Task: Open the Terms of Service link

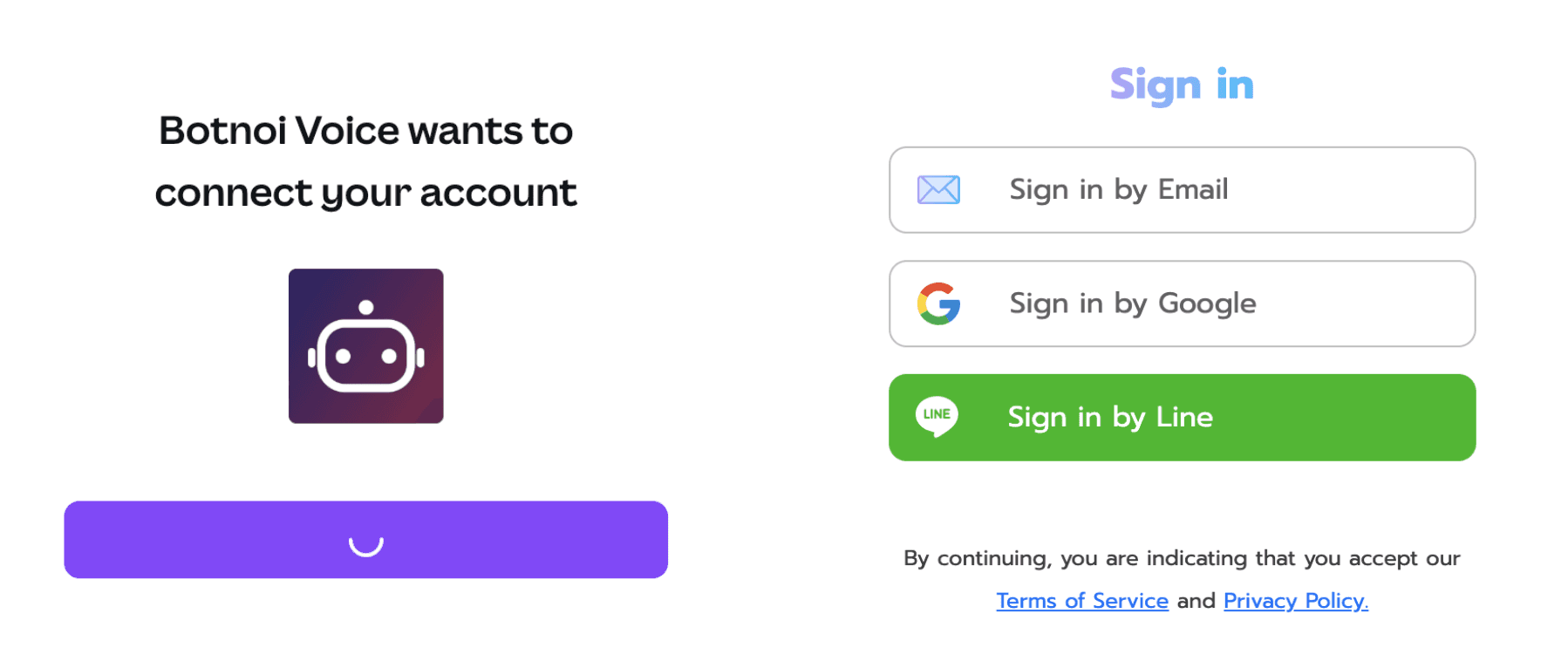Action: [x=1081, y=601]
